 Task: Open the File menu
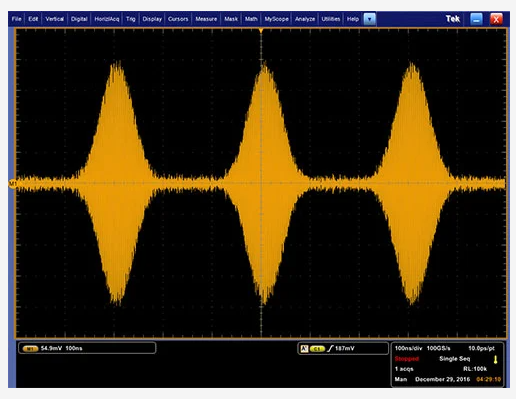(16, 19)
